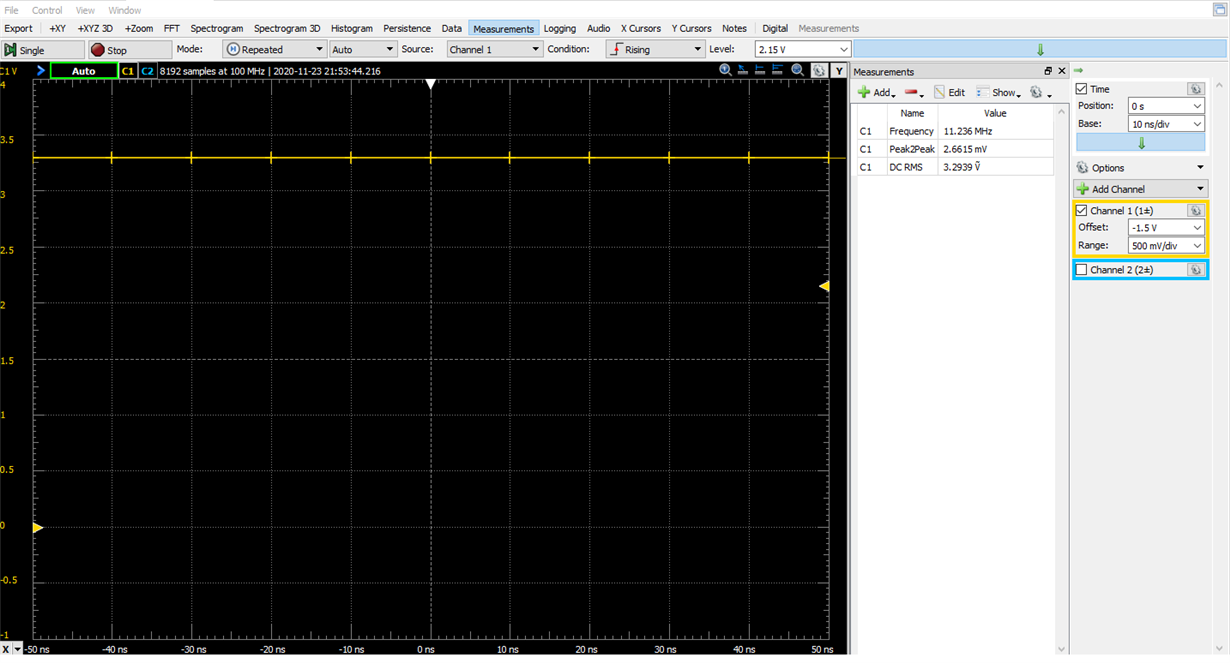
Task: Click the blue arrow beside Auto status
Action: tap(41, 71)
